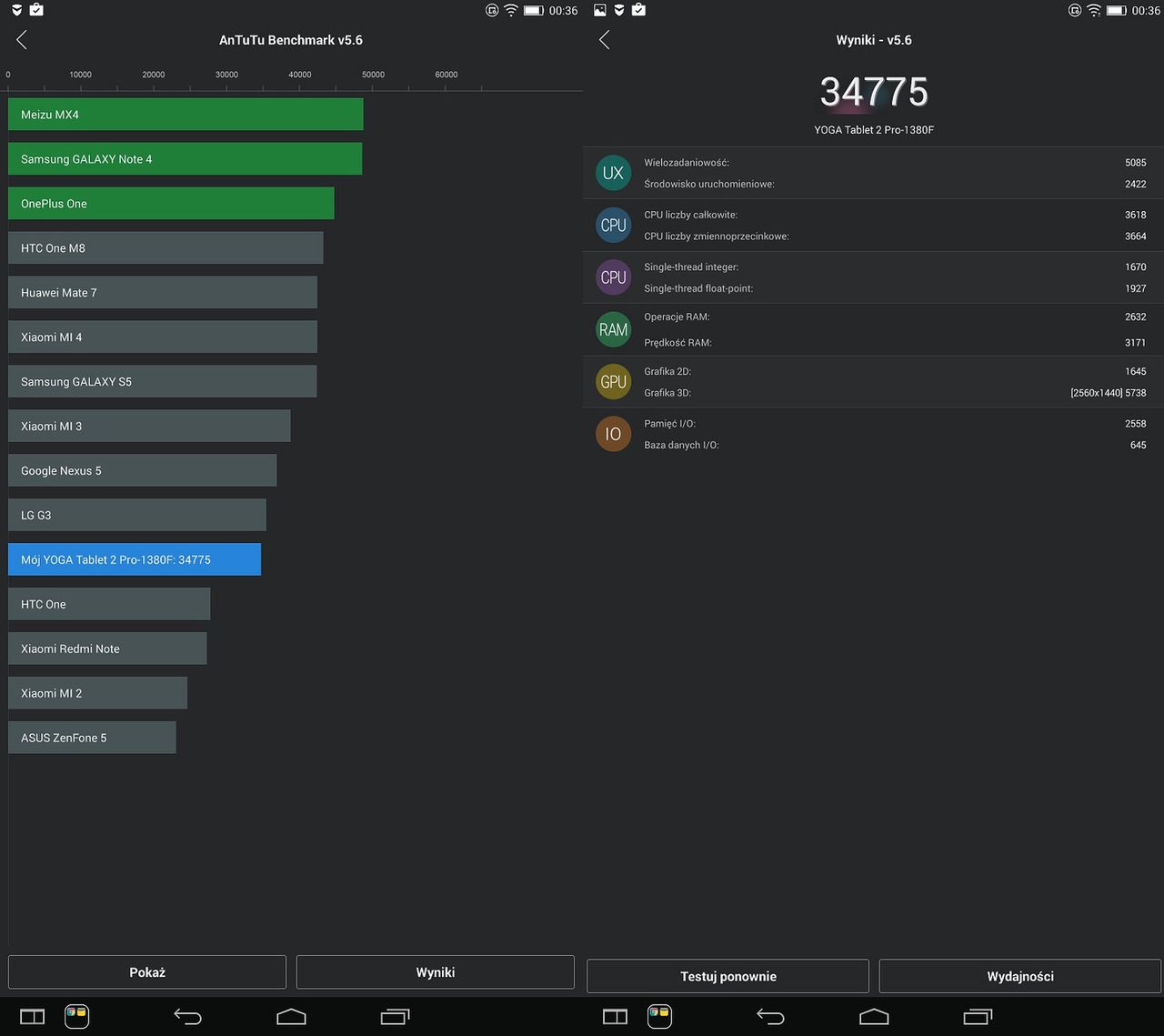The image size is (1164, 1036).
Task: Open multi-window icon in left navigation bar
Action: point(32,1017)
